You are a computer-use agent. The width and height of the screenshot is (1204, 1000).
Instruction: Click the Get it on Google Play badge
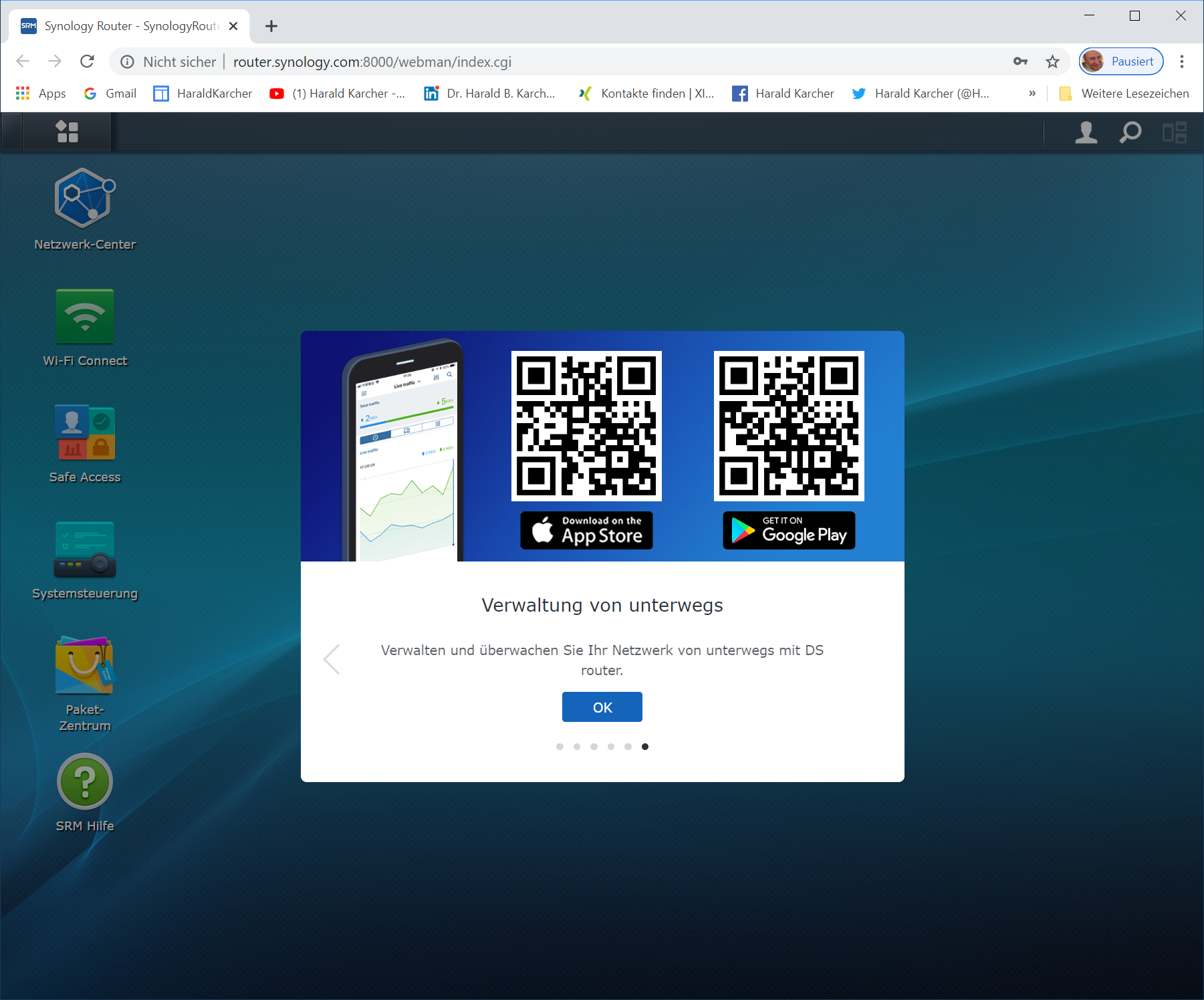[x=789, y=531]
